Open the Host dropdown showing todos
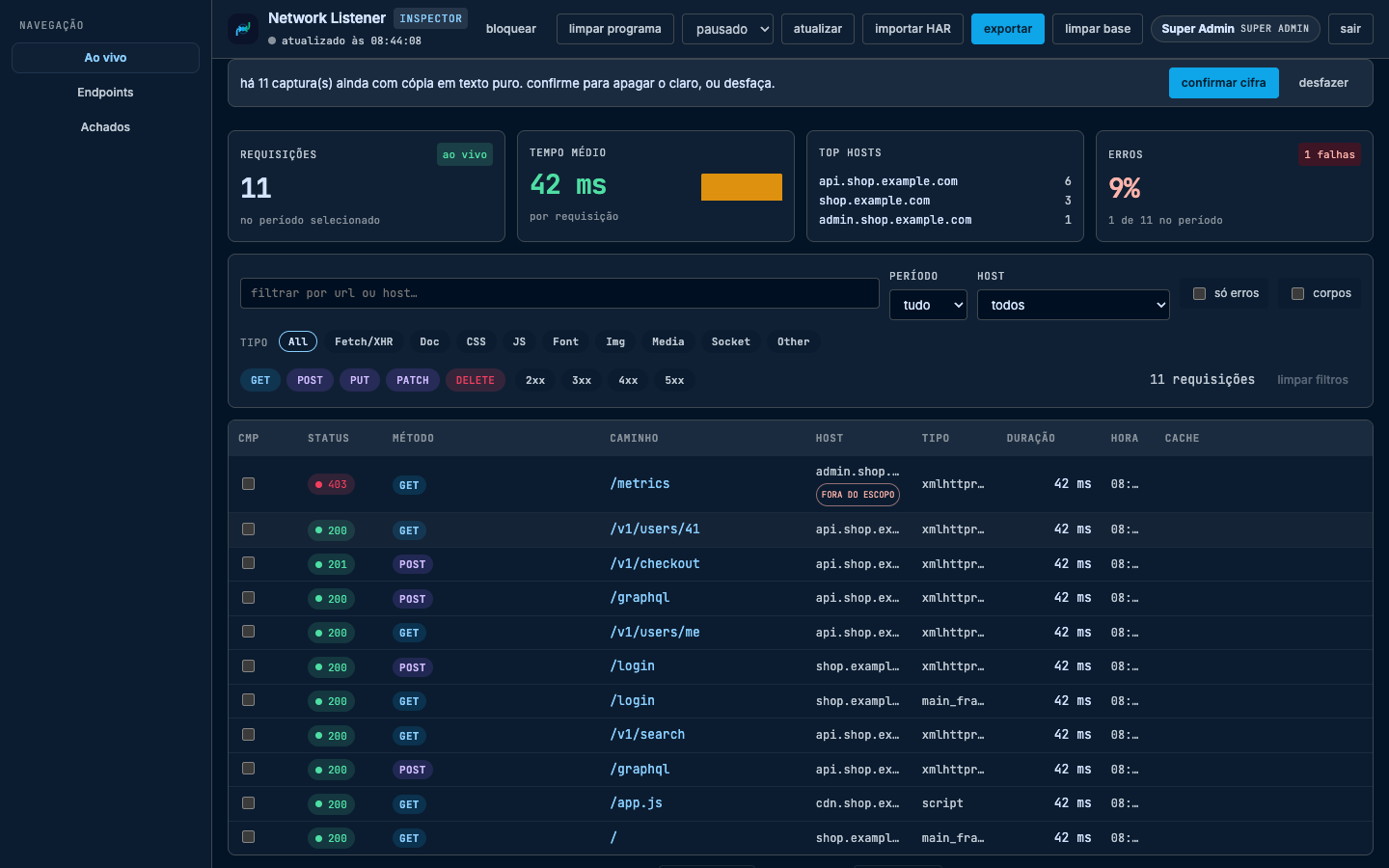This screenshot has width=1389, height=868. pos(1074,305)
